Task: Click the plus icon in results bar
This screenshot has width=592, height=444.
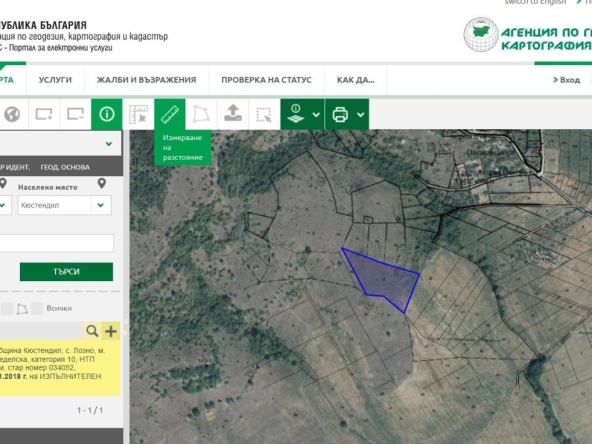Action: [111, 331]
